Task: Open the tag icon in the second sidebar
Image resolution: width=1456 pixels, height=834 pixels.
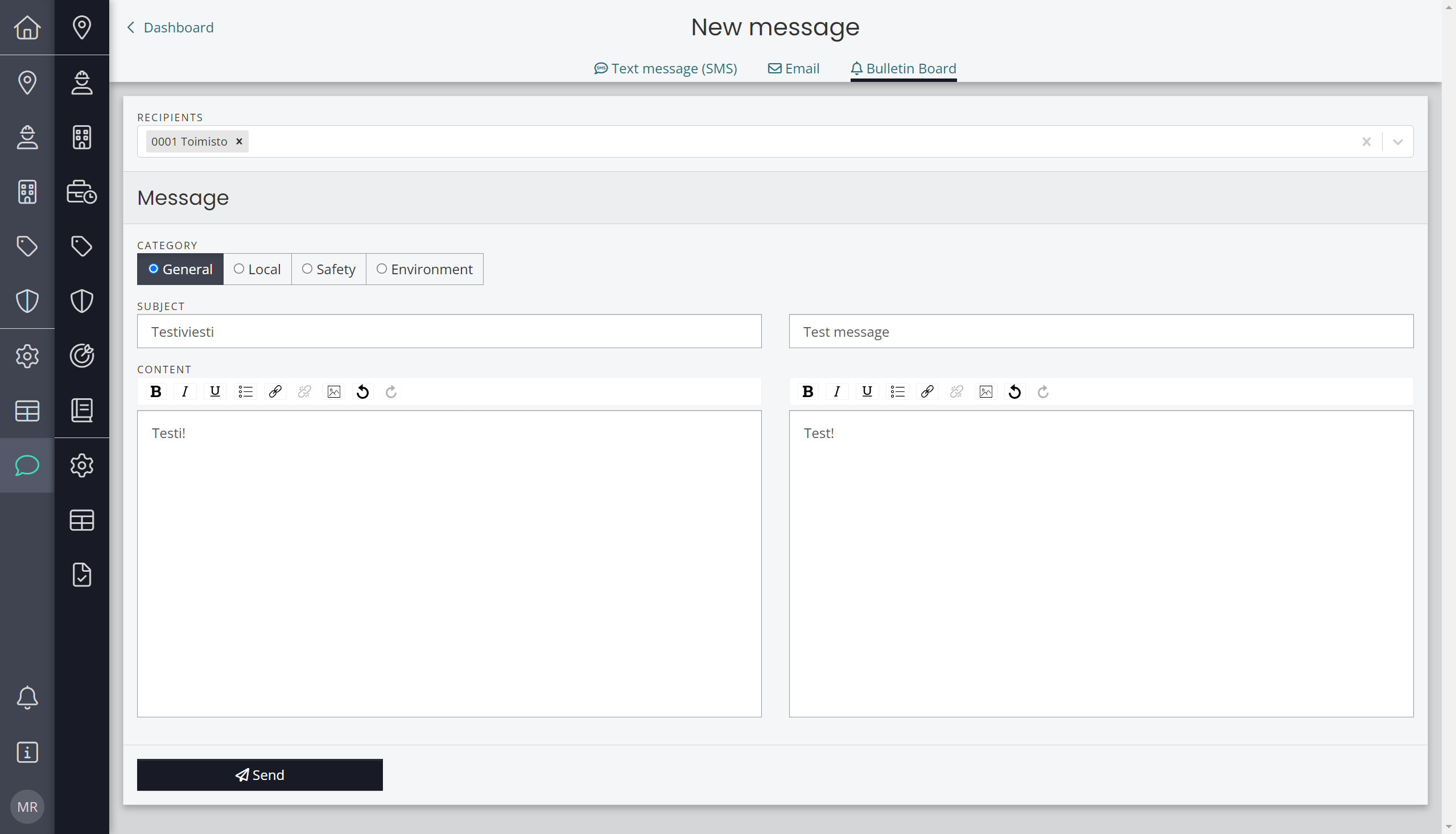Action: (82, 246)
